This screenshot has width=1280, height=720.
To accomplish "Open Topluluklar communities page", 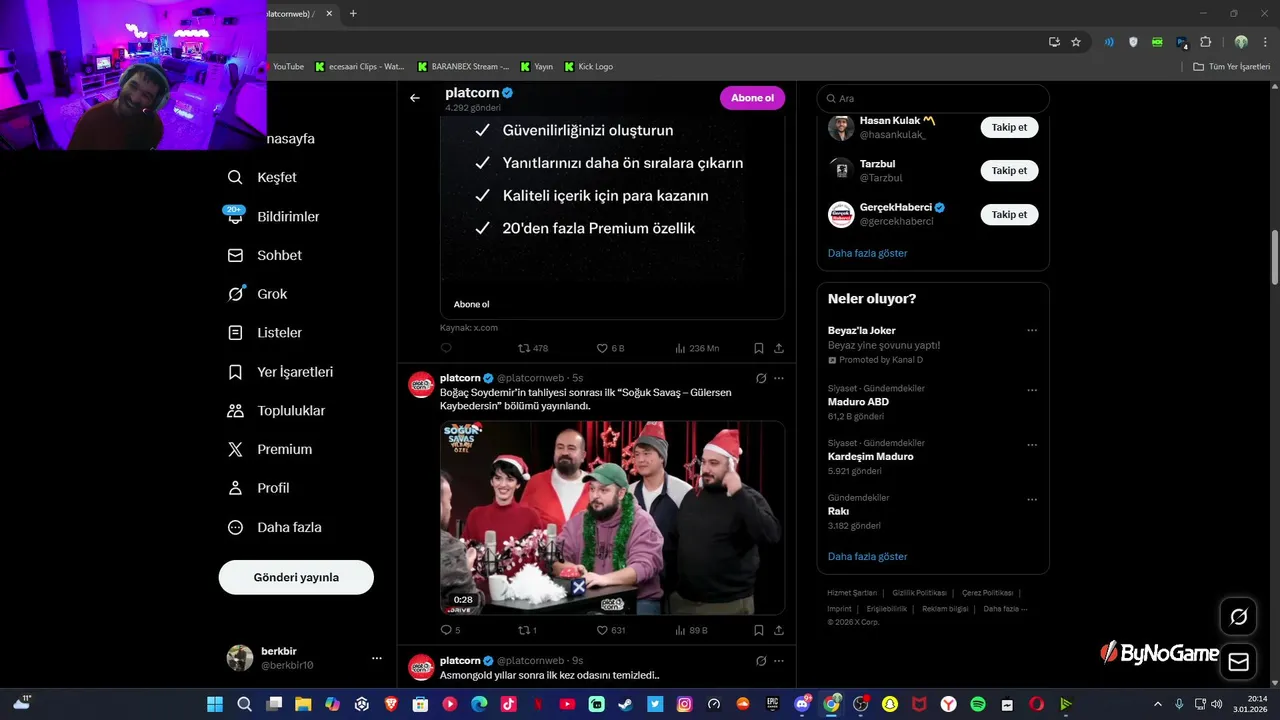I will [276, 411].
